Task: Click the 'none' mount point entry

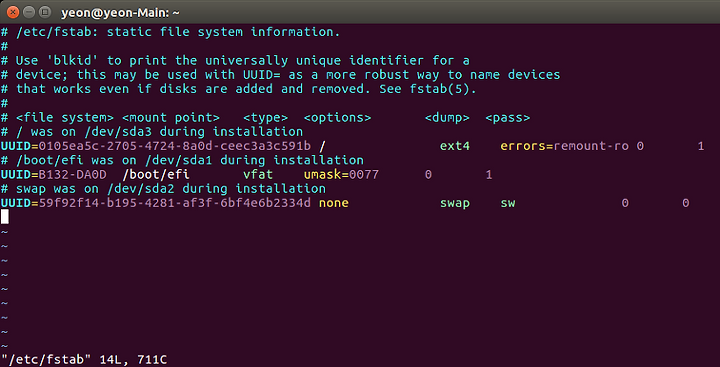Action: click(x=334, y=203)
